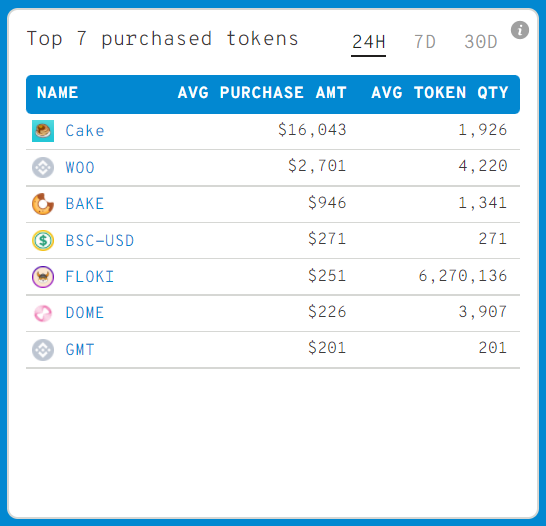This screenshot has width=546, height=526.
Task: Click the GMT token icon
Action: pos(43,350)
